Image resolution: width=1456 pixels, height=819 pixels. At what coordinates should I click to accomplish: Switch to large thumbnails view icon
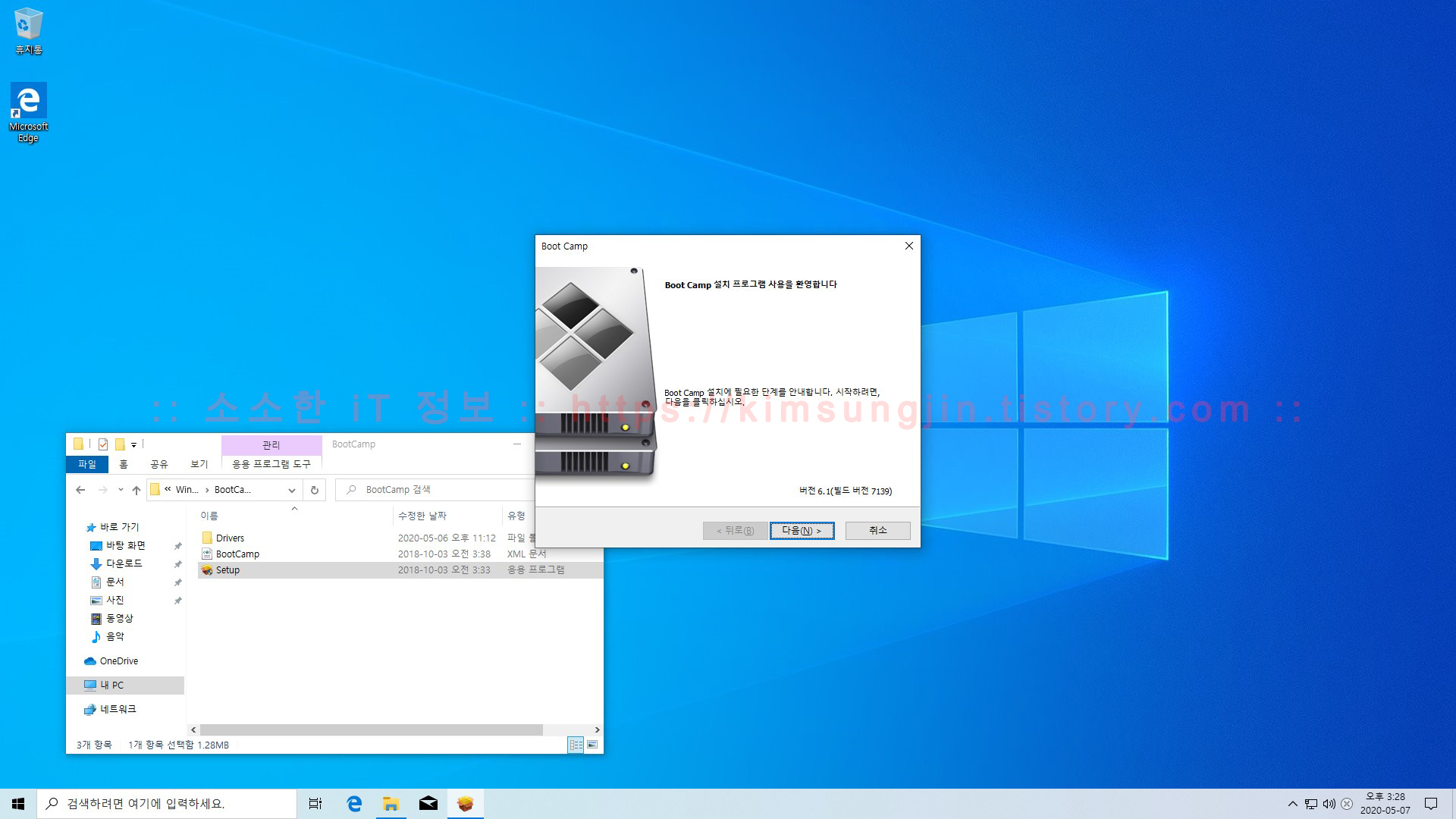[592, 745]
